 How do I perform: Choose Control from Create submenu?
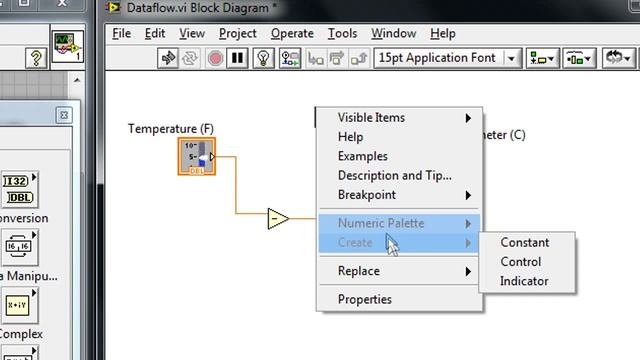pos(527,262)
